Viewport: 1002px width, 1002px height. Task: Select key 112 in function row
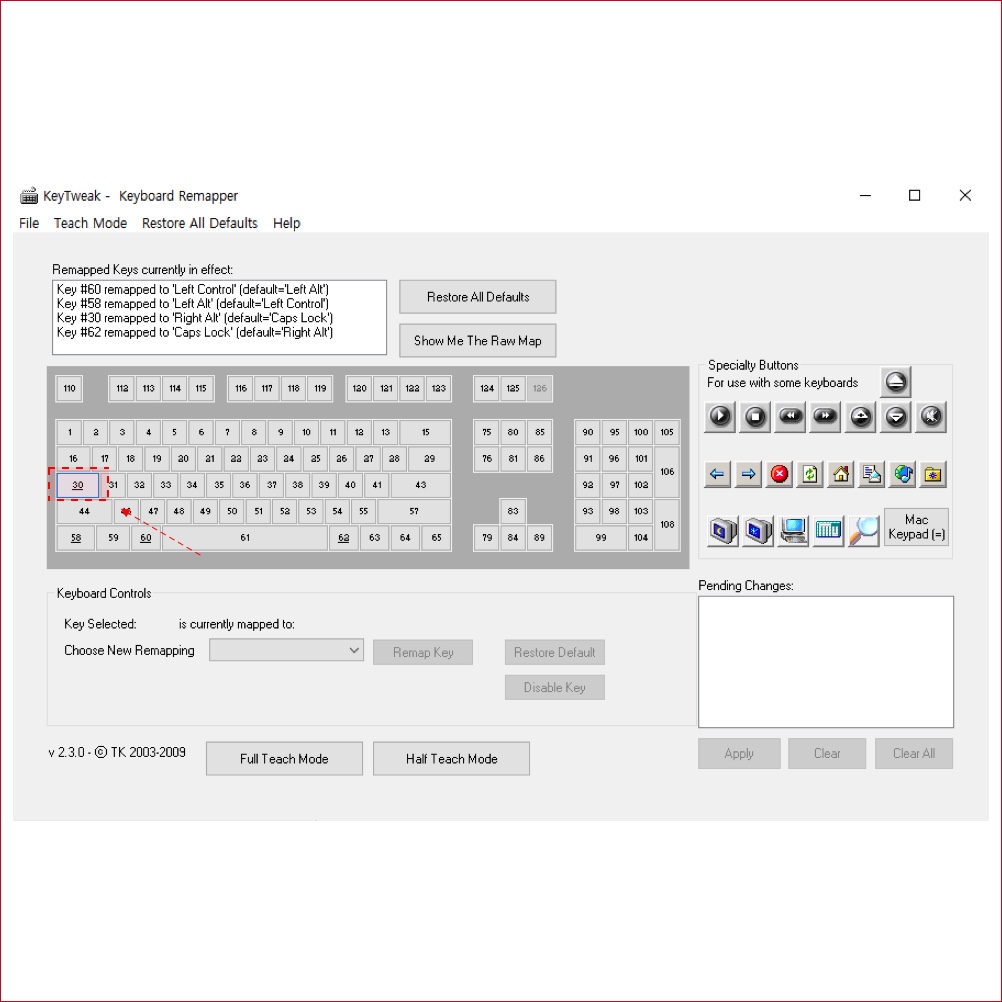pos(122,388)
